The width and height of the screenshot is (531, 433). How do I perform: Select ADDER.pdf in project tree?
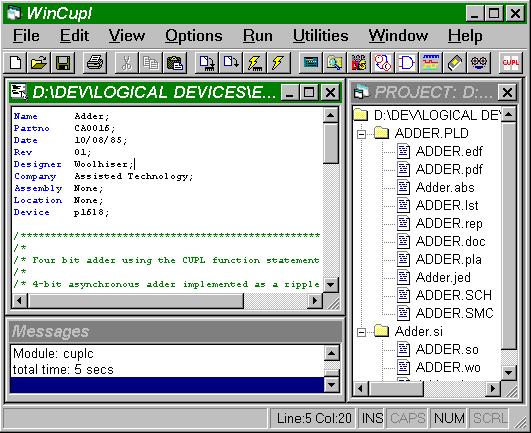point(449,169)
